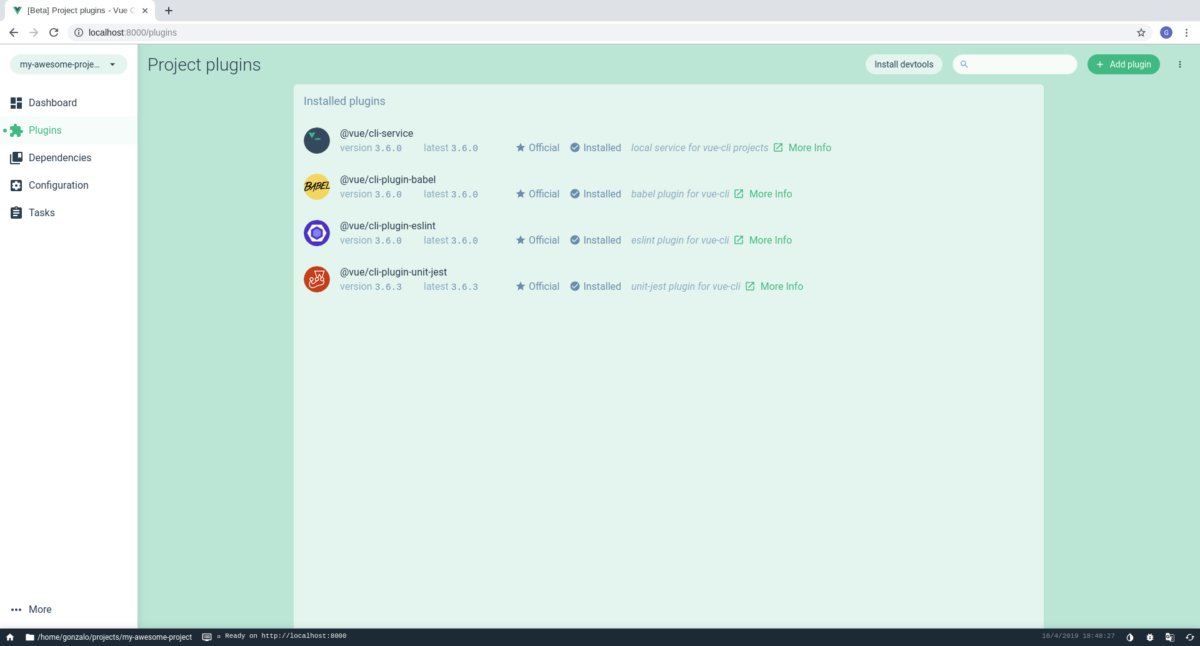1200x646 pixels.
Task: Click the site information icon in address bar
Action: coord(79,32)
